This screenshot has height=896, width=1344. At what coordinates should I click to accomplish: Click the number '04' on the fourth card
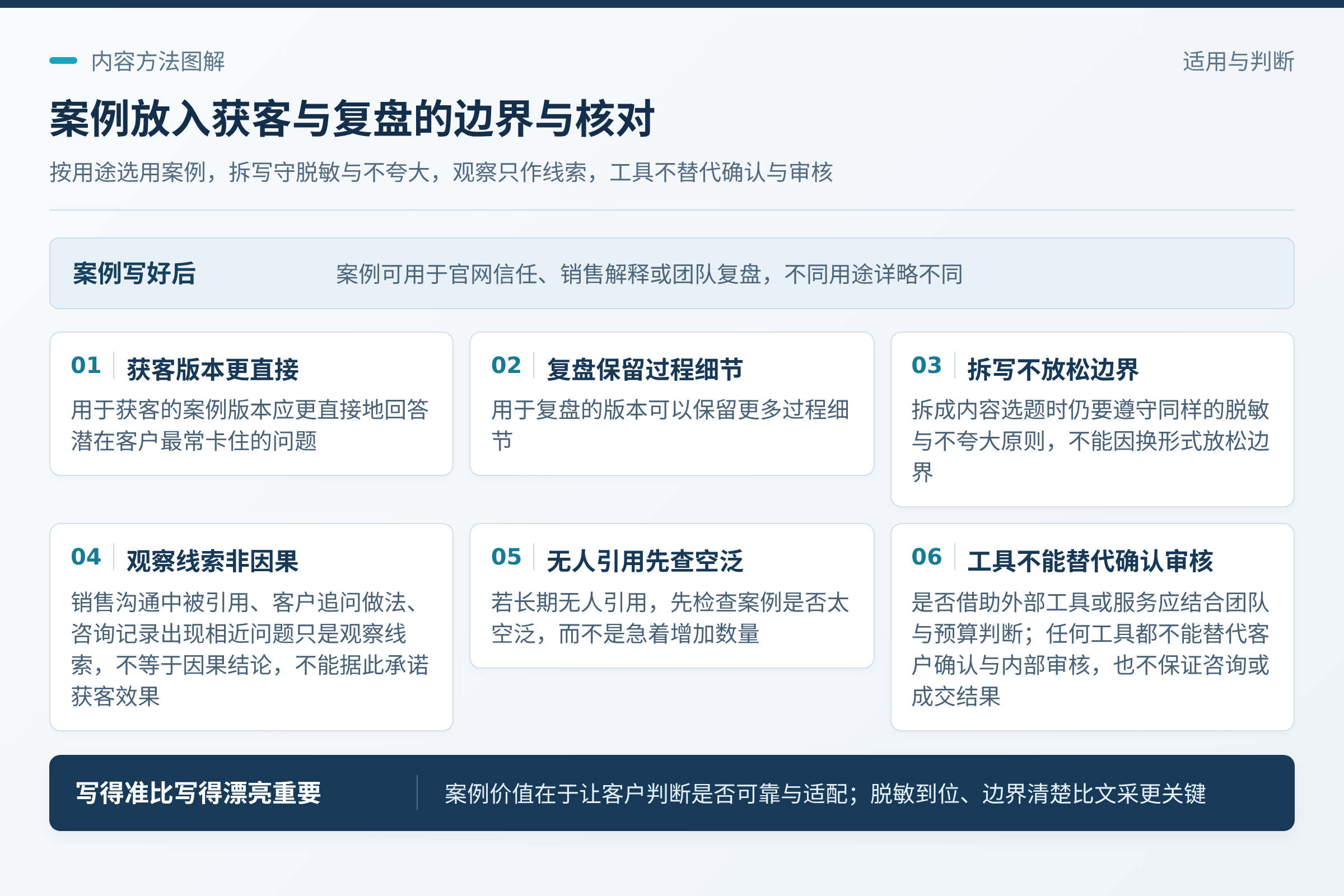pyautogui.click(x=86, y=557)
